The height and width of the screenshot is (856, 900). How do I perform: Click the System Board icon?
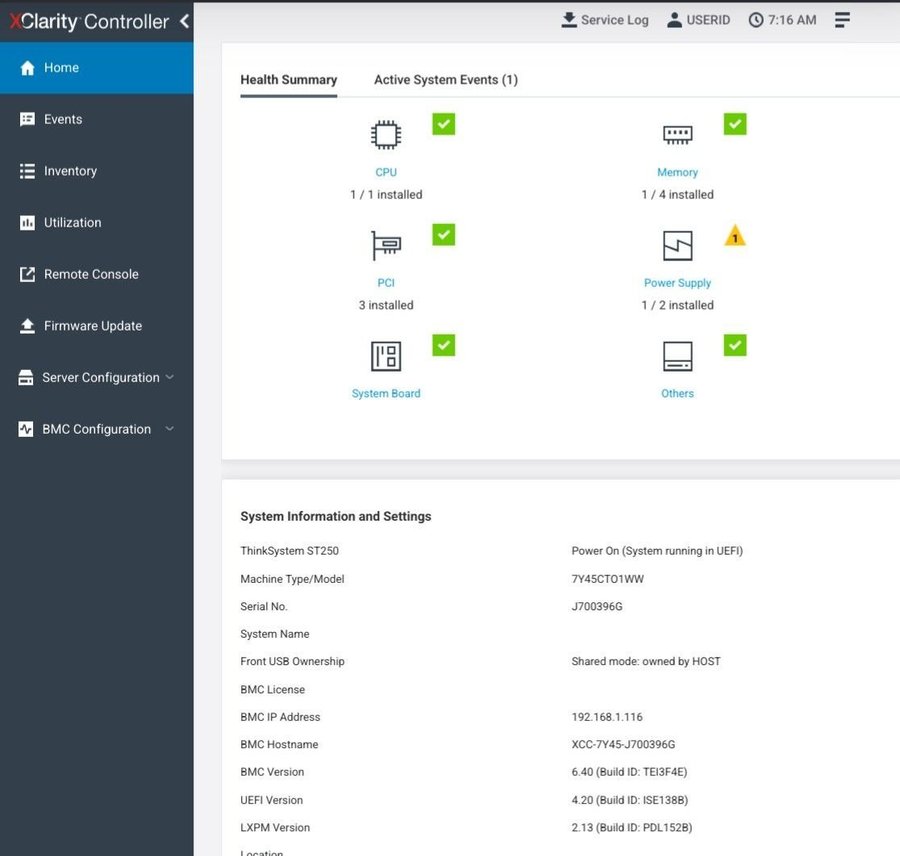pyautogui.click(x=386, y=356)
